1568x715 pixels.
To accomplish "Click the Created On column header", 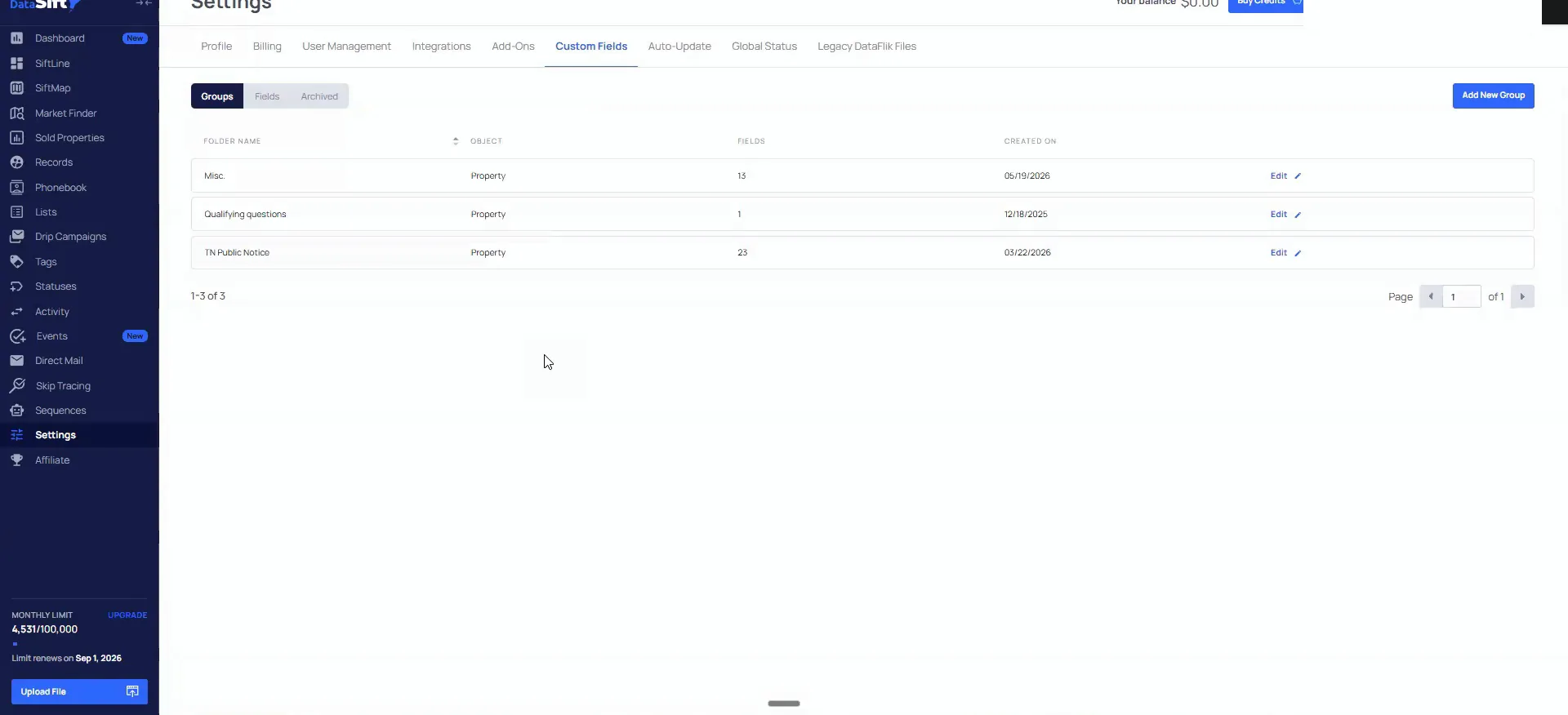I will click(1030, 141).
